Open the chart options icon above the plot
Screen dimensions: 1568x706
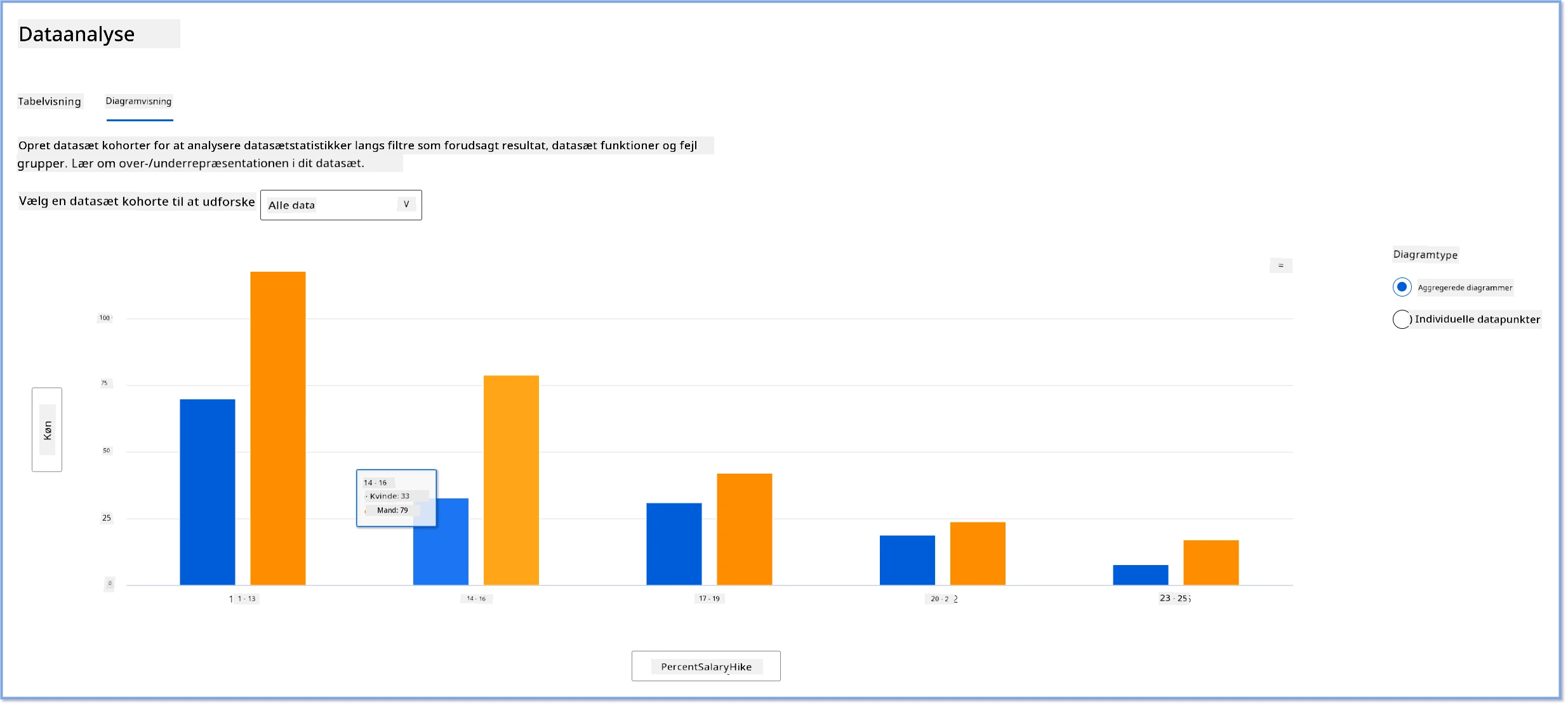point(1280,265)
